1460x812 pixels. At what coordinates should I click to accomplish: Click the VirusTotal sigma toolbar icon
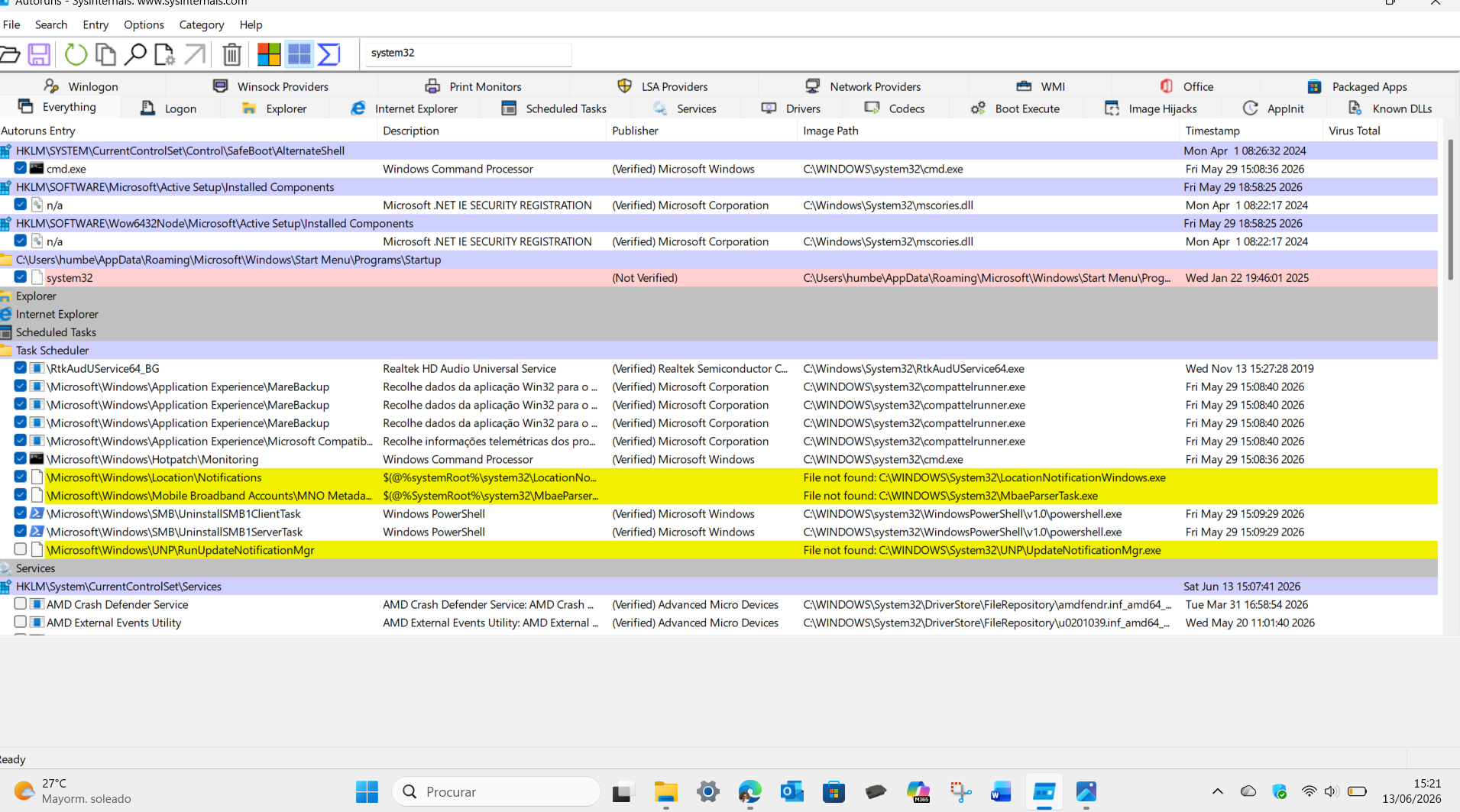pos(329,54)
